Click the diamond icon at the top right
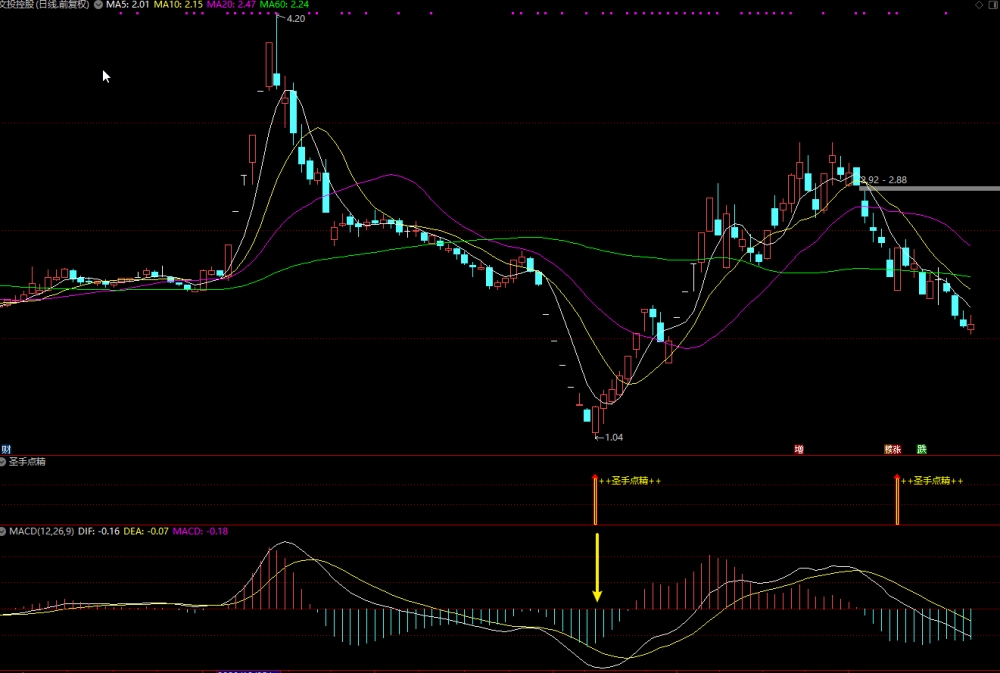Image resolution: width=1000 pixels, height=673 pixels. coord(980,4)
